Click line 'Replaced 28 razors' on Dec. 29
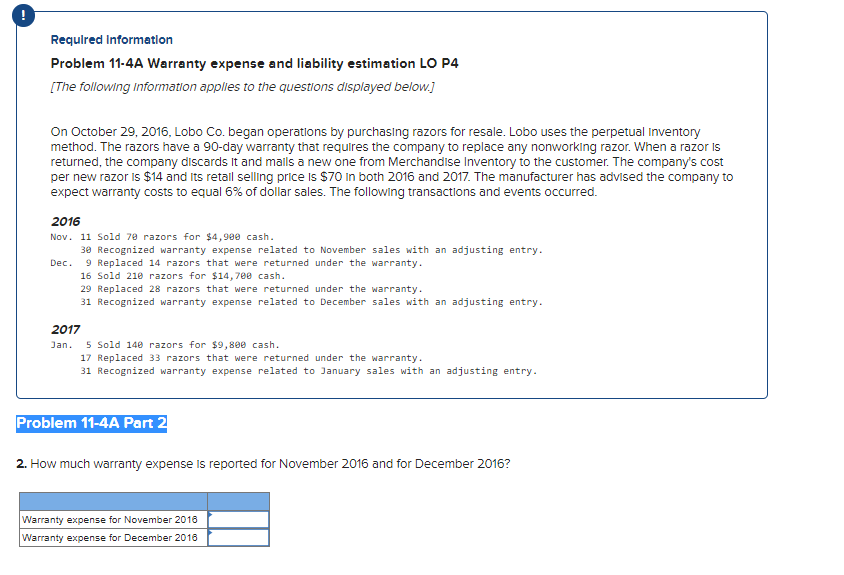844x575 pixels. click(259, 289)
